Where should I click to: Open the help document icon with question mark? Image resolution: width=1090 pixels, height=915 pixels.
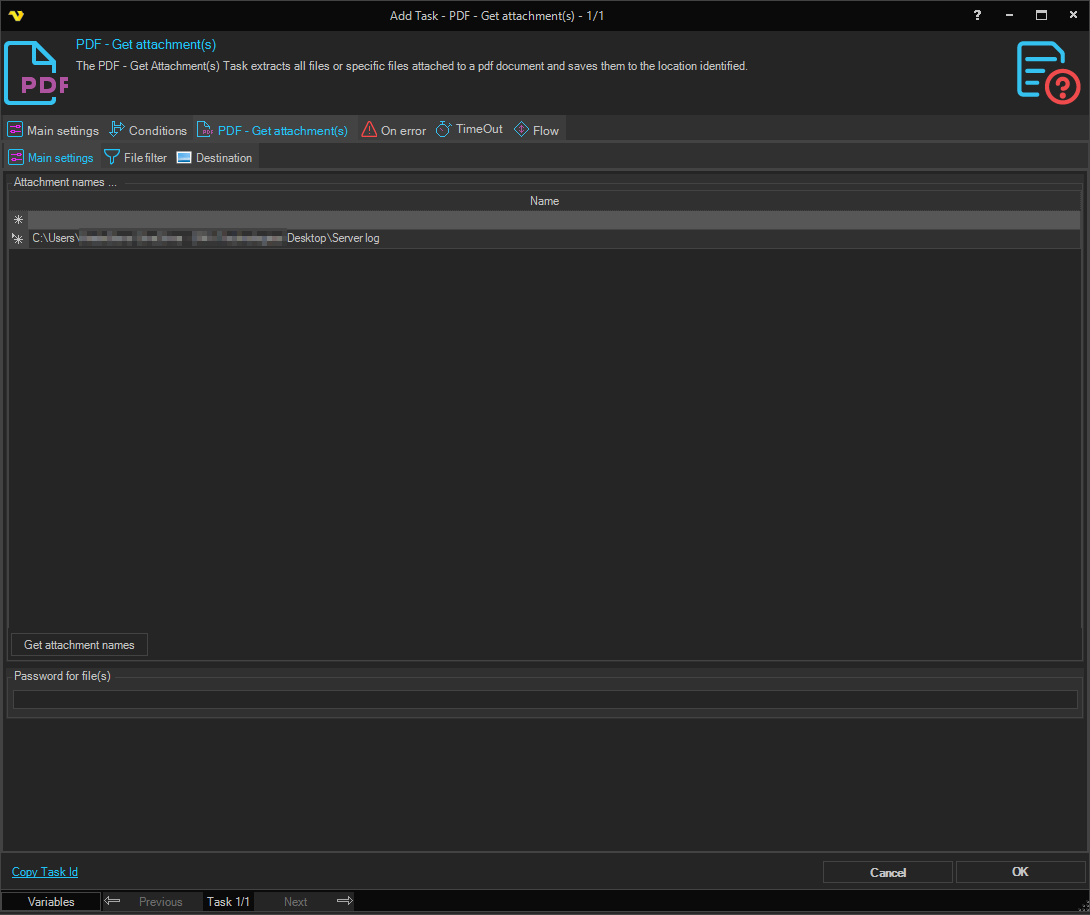[1047, 71]
